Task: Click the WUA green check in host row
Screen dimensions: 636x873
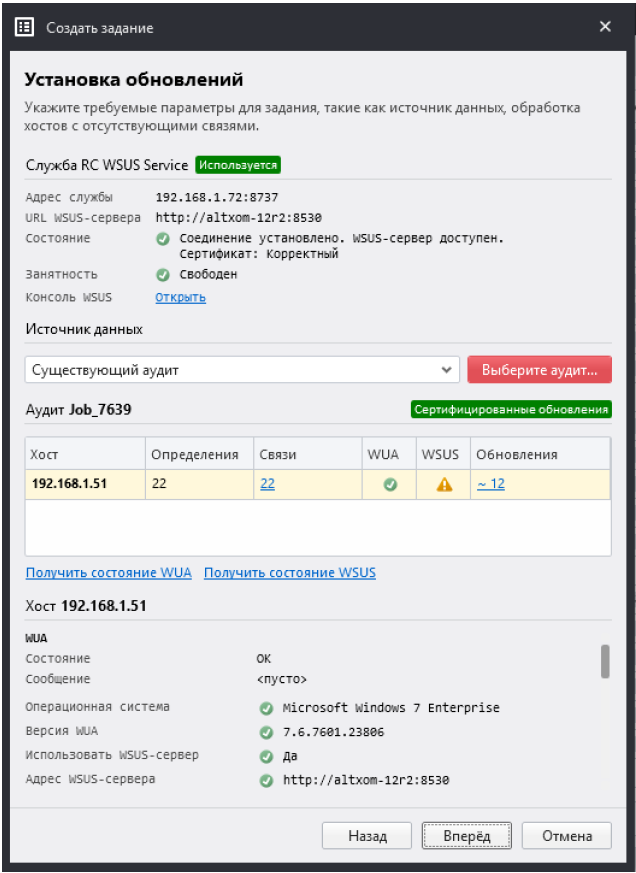Action: coord(391,484)
